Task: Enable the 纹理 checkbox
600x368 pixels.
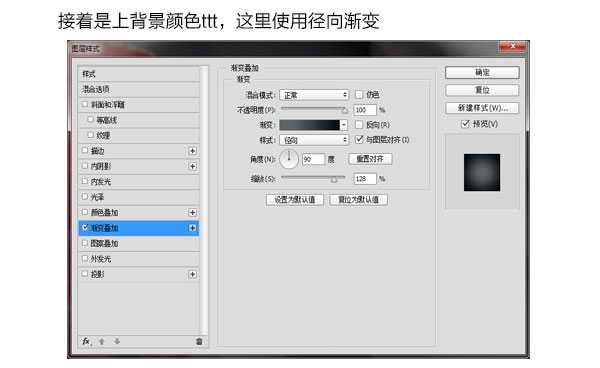Action: pos(90,135)
